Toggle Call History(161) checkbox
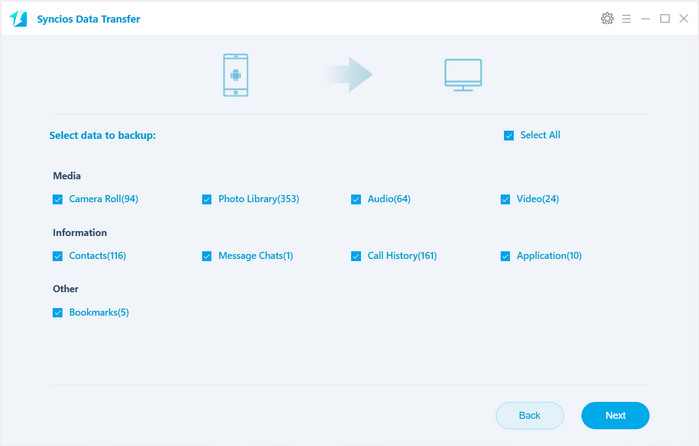Screen dimensions: 699x446 pos(356,257)
